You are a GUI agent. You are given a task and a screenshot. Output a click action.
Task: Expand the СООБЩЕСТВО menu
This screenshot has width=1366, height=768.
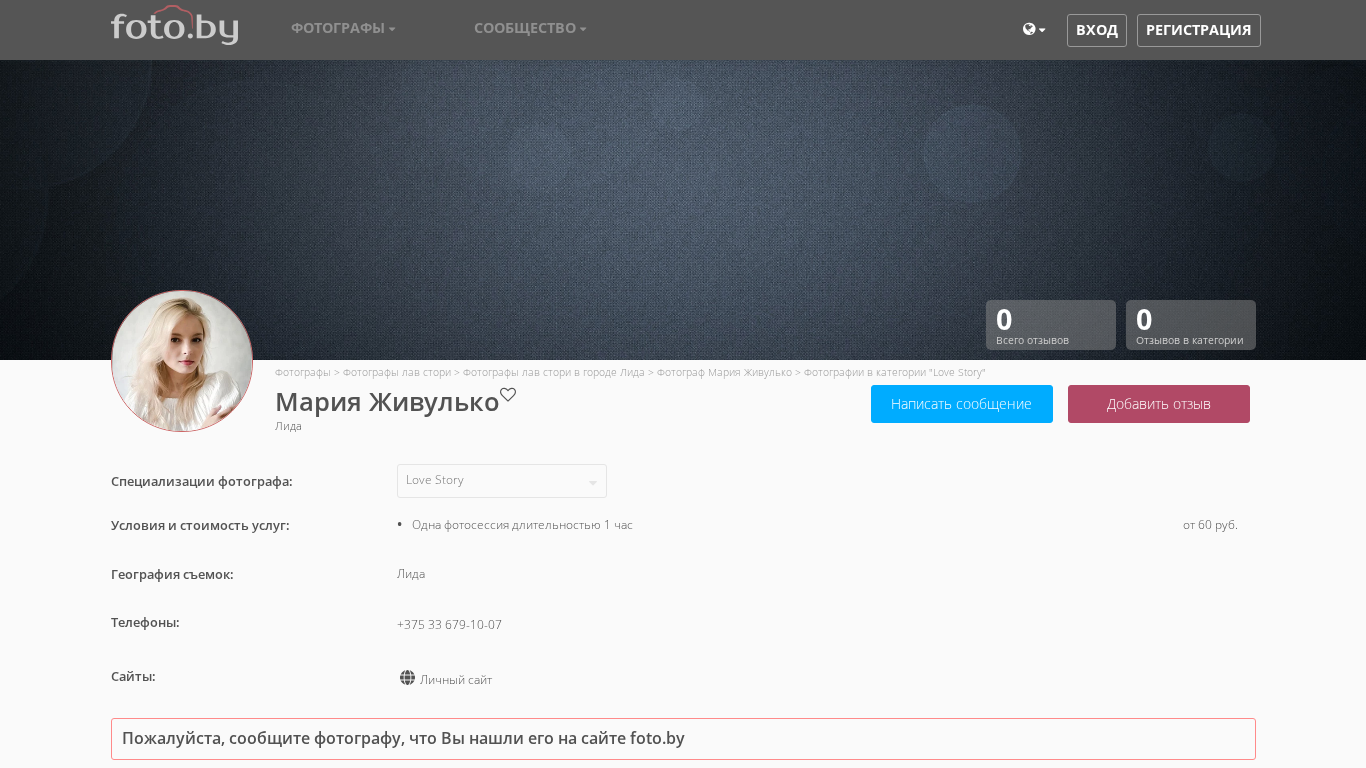tap(530, 28)
